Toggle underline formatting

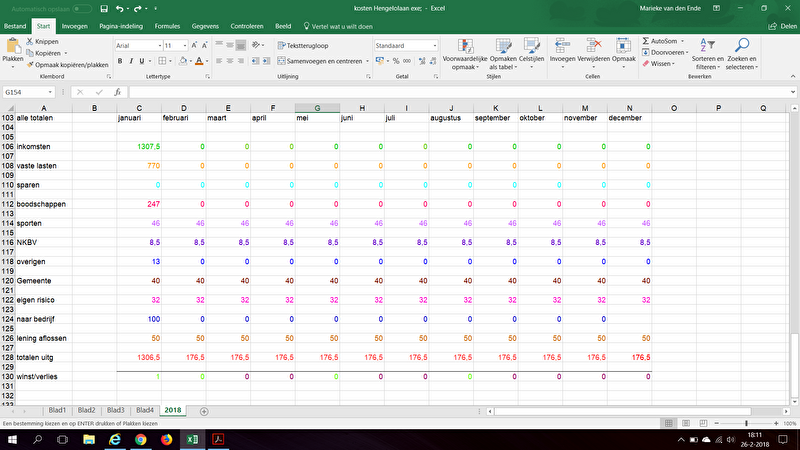[142, 61]
